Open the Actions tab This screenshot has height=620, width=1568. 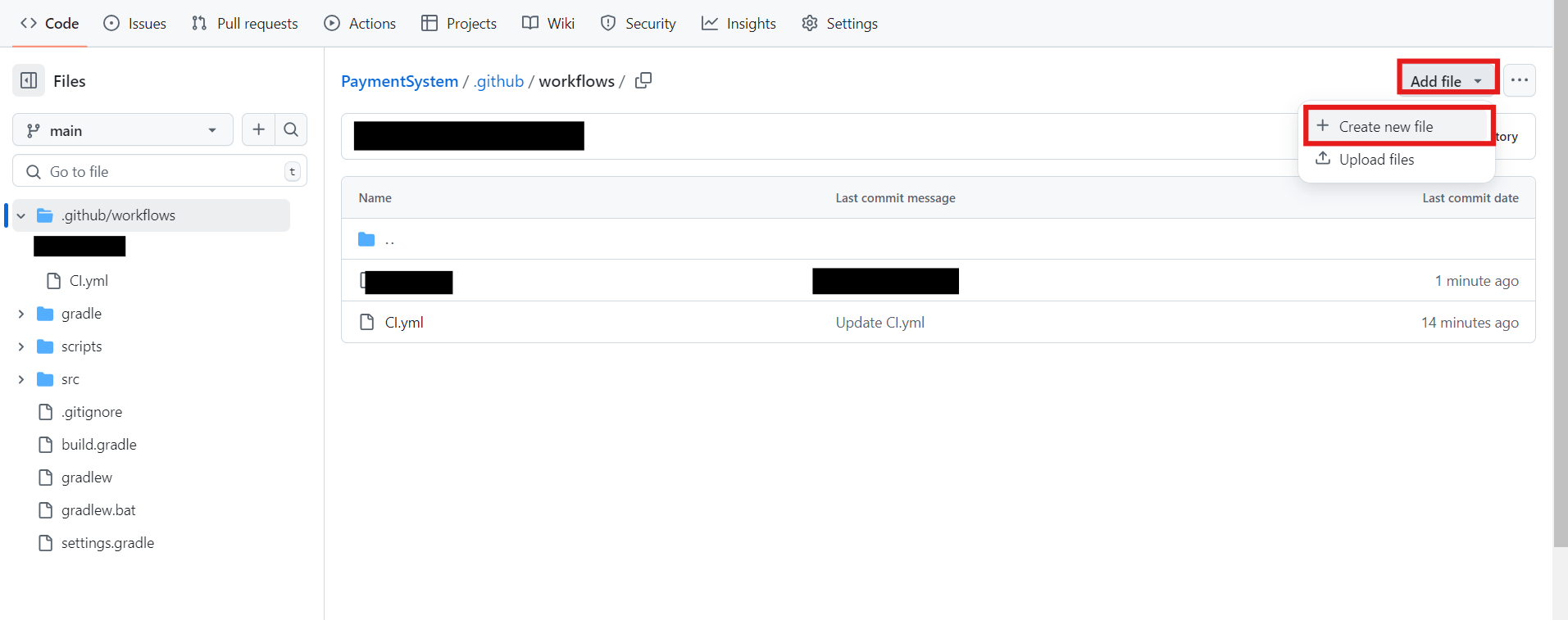360,23
